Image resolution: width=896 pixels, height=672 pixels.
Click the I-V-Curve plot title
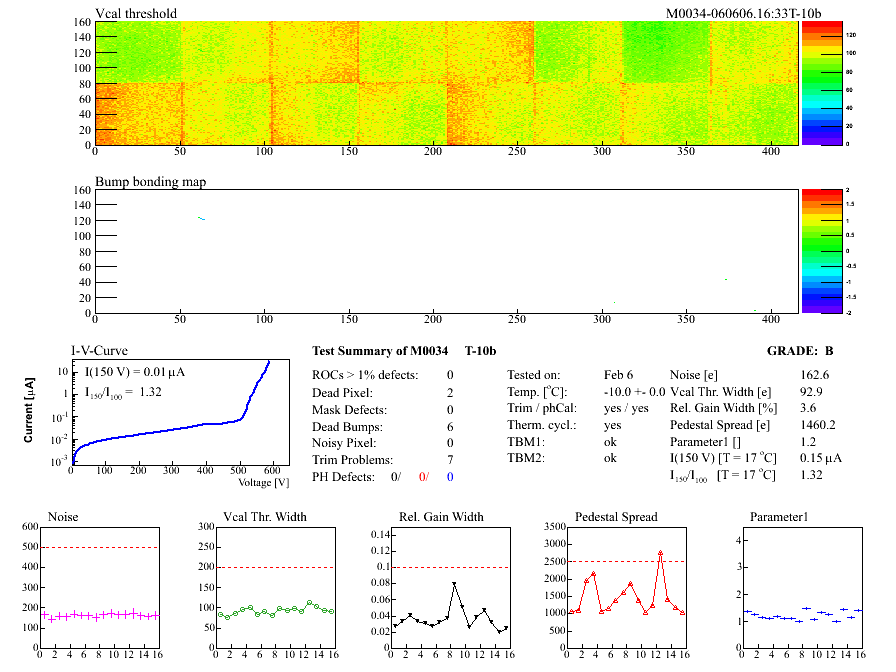(x=98, y=351)
